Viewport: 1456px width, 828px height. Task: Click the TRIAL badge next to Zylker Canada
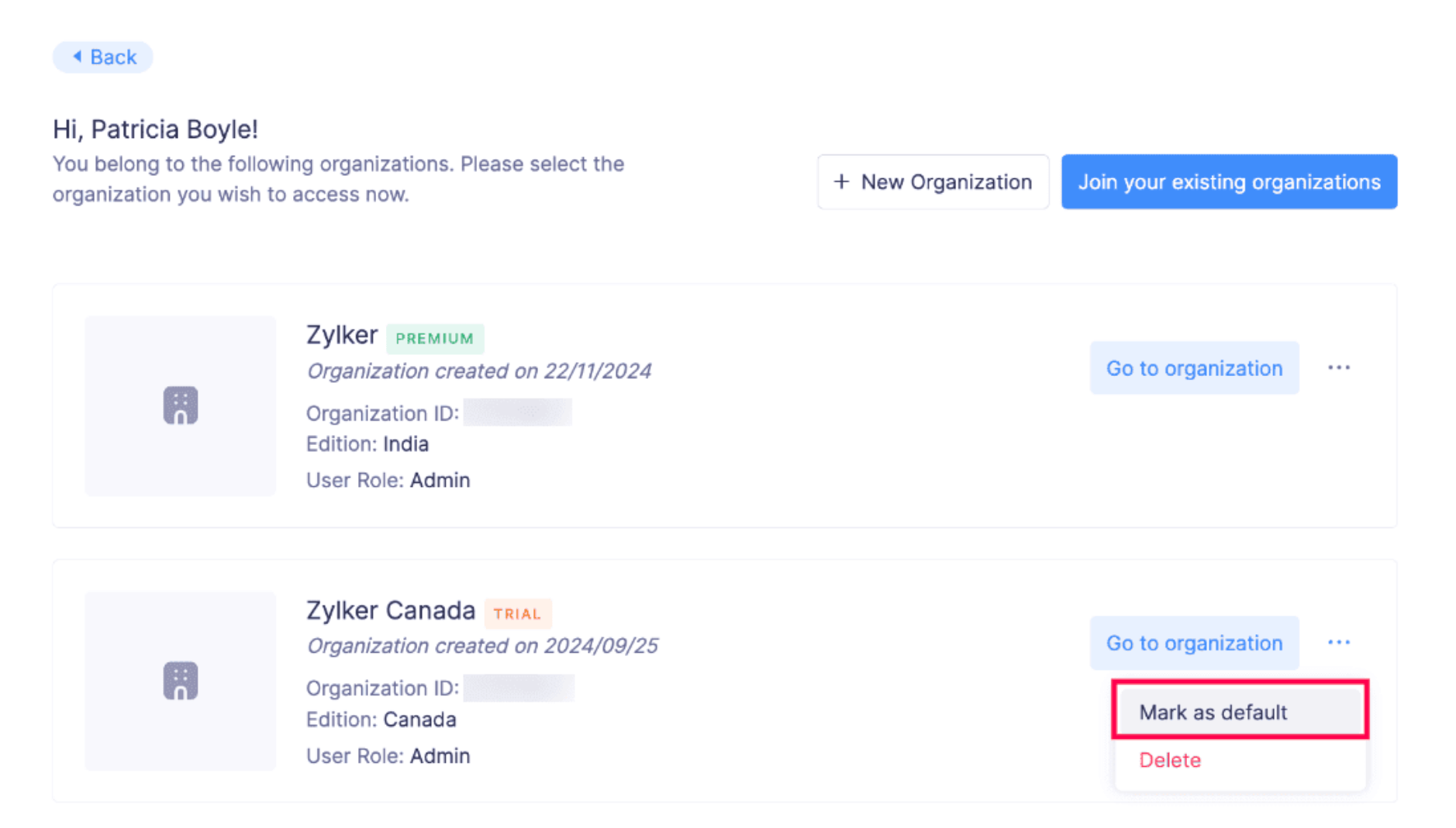(x=518, y=613)
